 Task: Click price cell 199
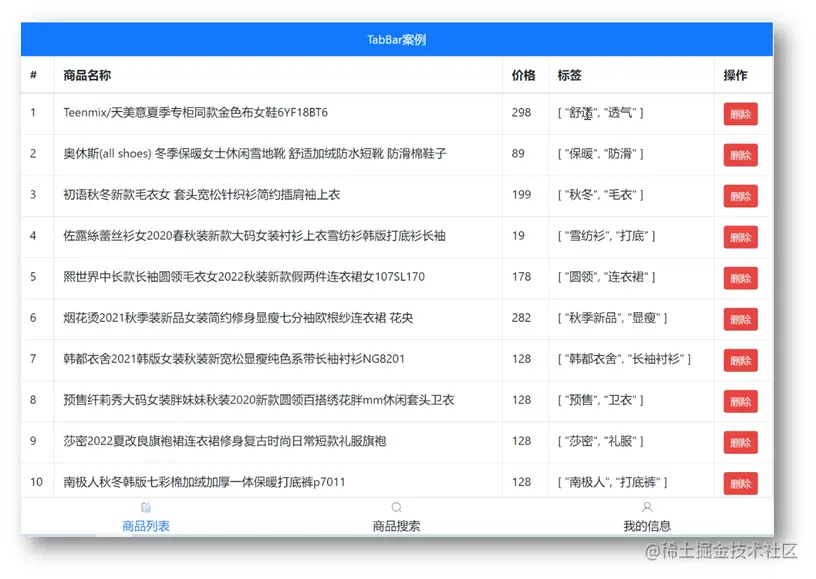click(x=521, y=195)
